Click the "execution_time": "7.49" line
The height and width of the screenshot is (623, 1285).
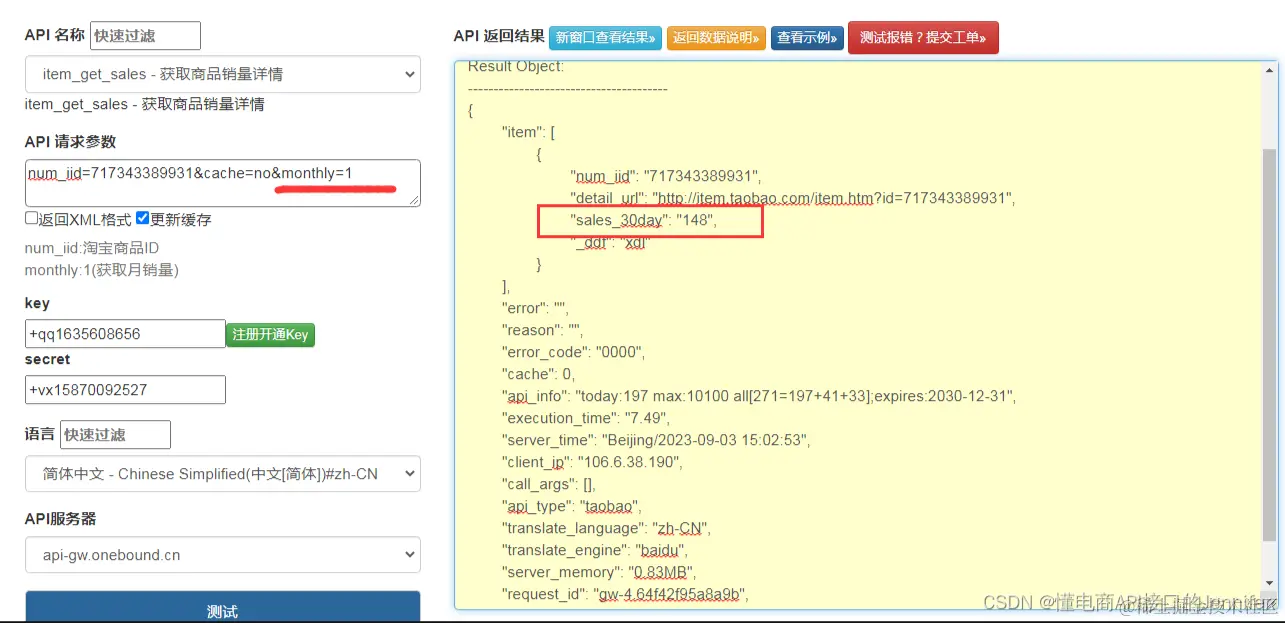[586, 418]
